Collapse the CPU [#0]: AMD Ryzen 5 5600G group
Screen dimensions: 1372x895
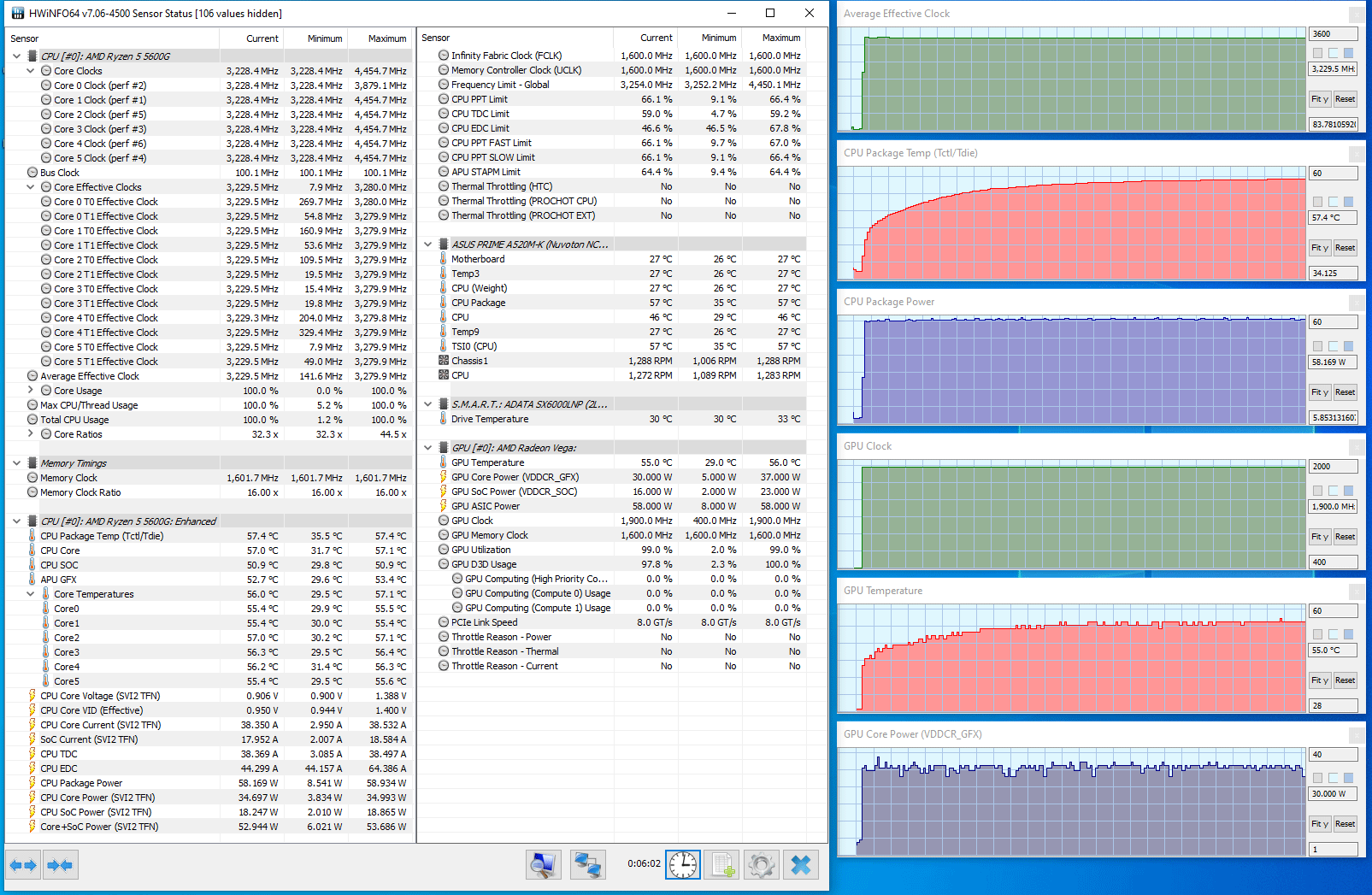point(17,56)
